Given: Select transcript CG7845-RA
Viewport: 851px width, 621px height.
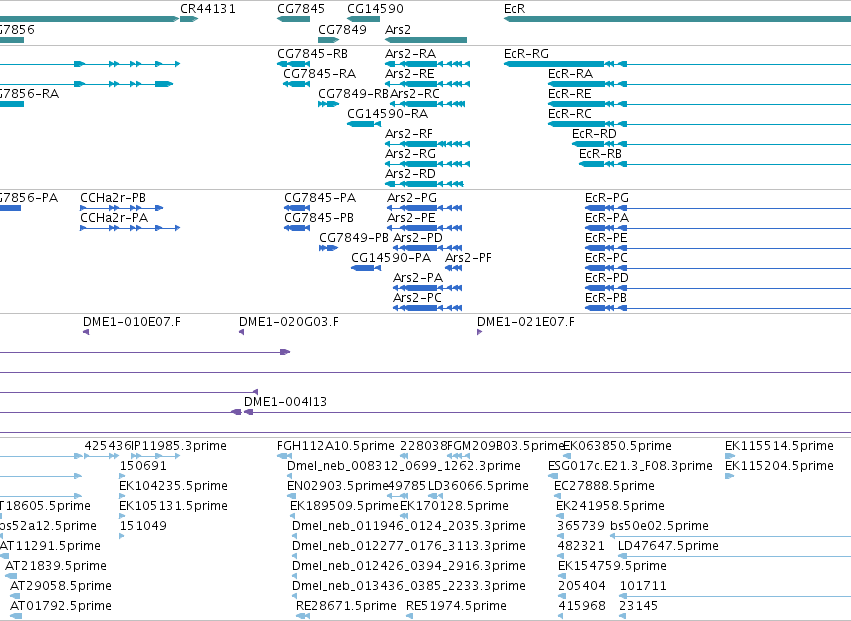Looking at the screenshot, I should 320,74.
